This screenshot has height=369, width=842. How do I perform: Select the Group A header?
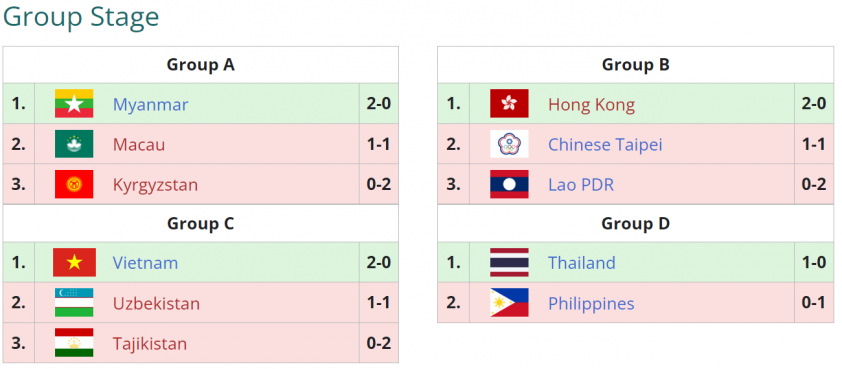coord(201,65)
